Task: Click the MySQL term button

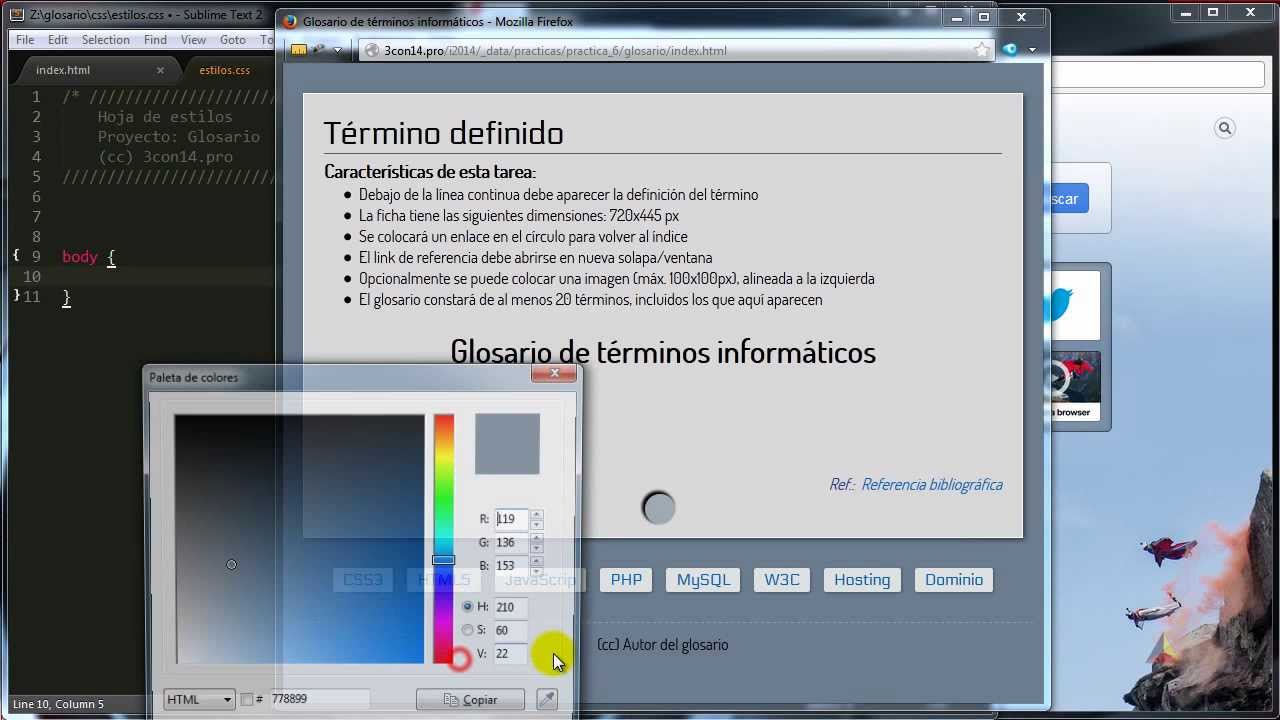Action: click(x=703, y=580)
